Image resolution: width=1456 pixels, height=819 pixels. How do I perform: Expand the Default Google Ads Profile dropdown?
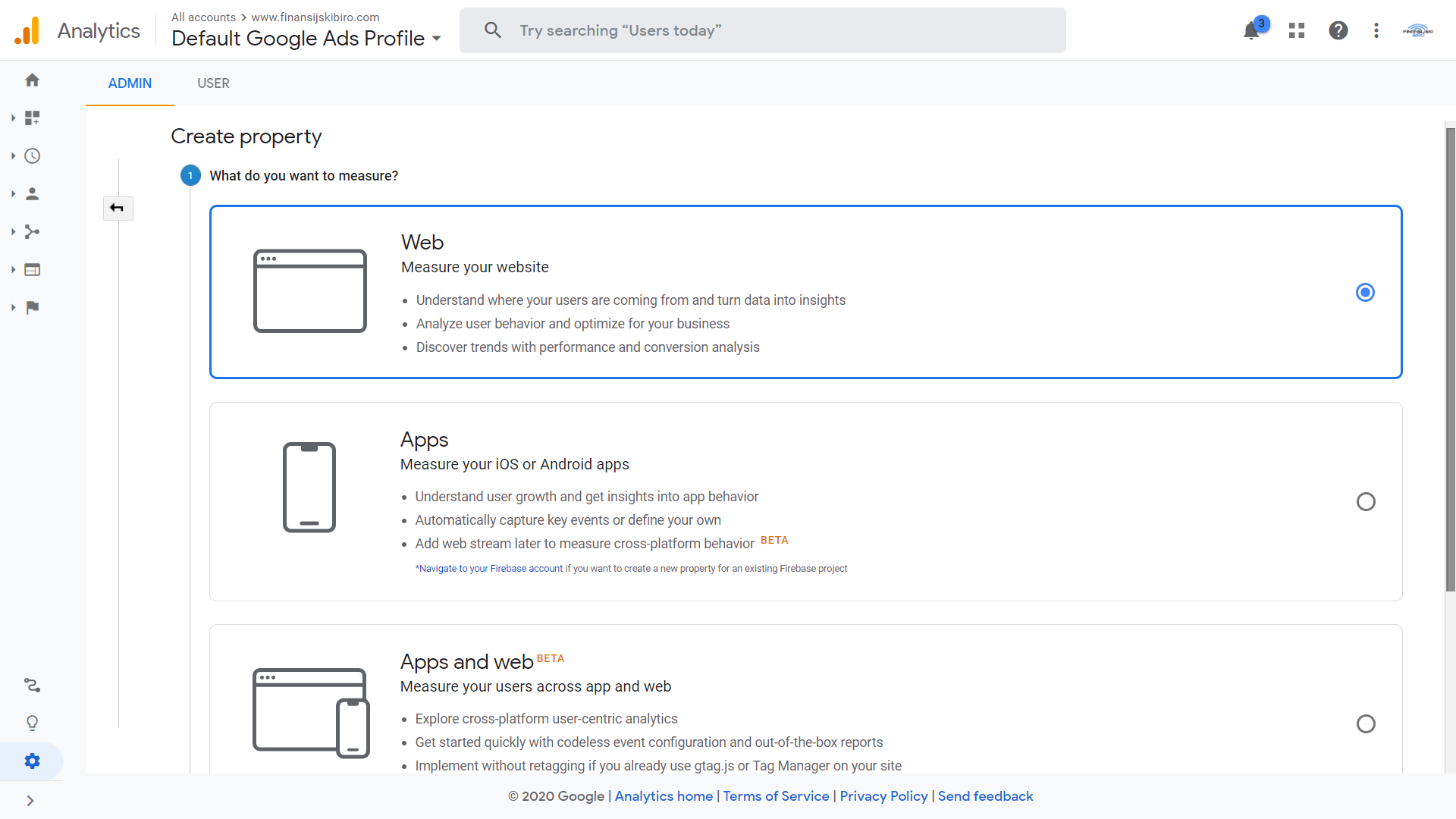[437, 38]
